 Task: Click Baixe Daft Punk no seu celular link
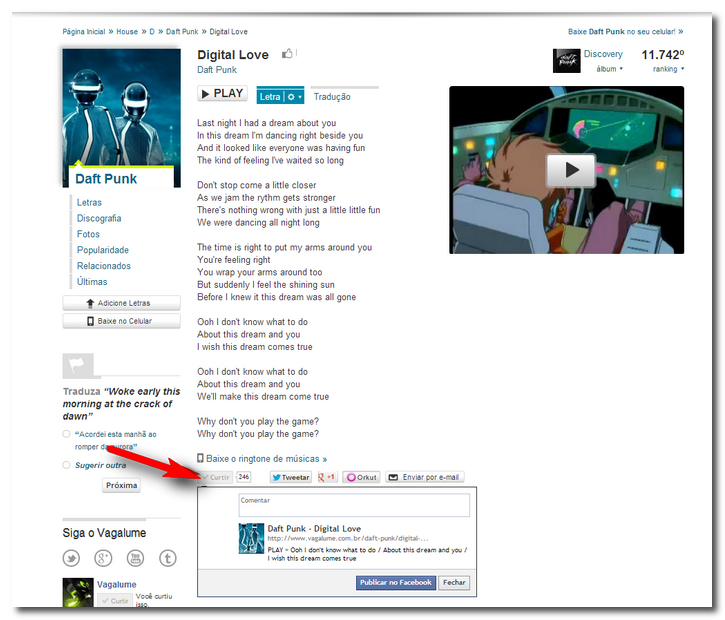point(625,31)
